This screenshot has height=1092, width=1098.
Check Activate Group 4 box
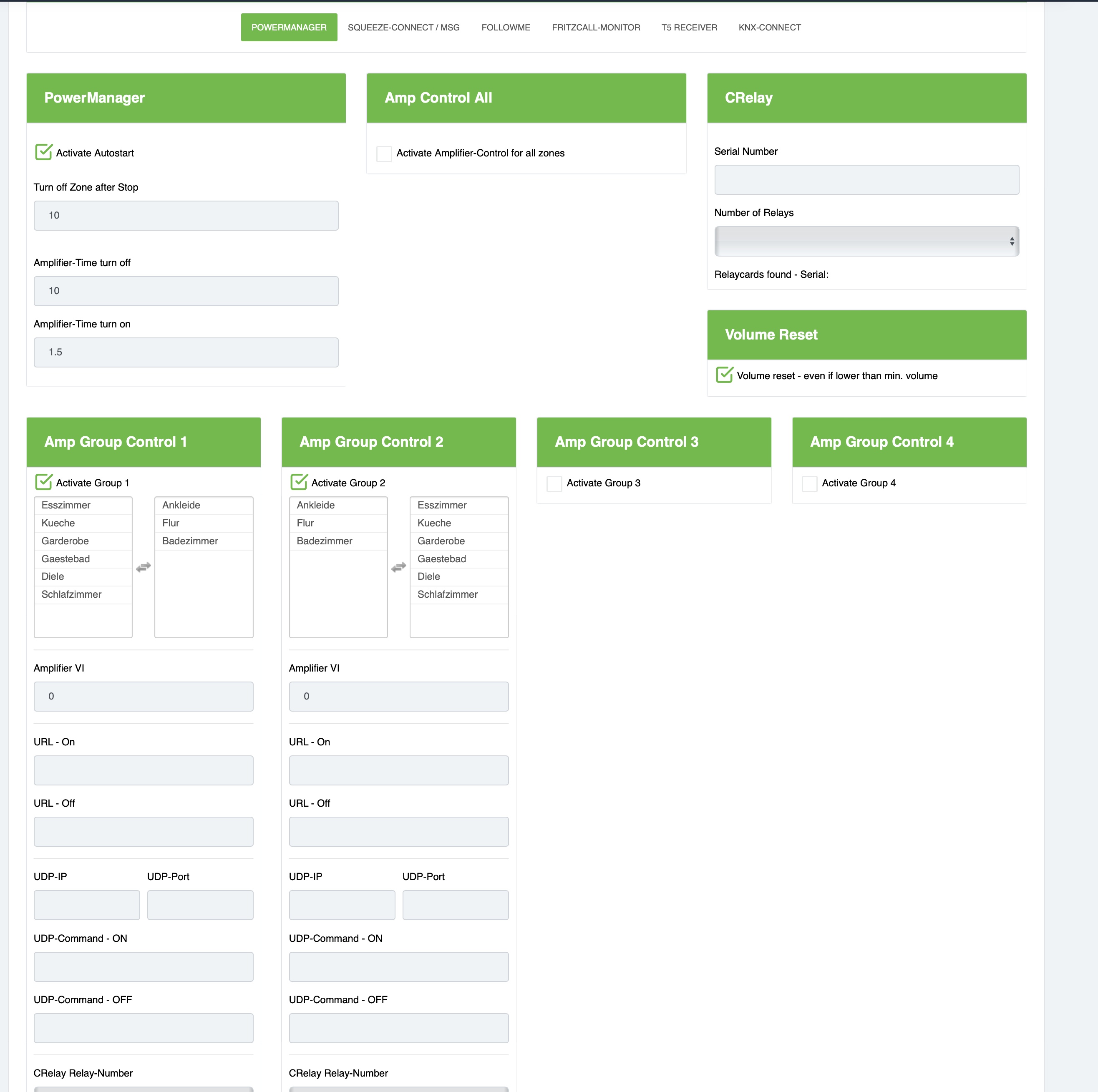coord(809,483)
